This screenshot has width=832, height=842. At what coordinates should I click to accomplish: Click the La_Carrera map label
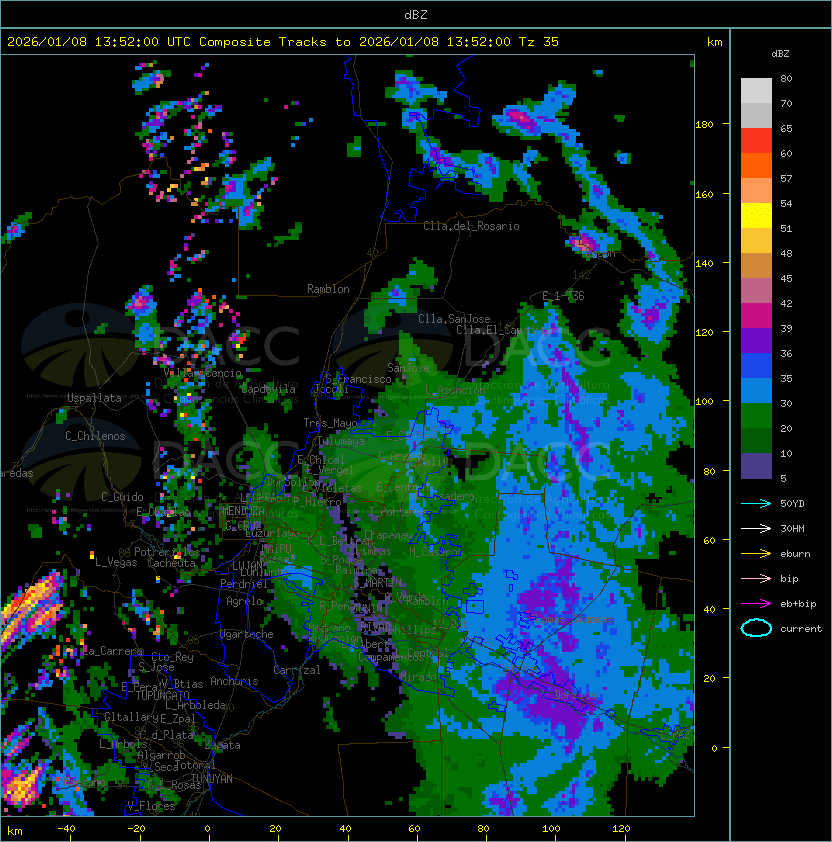(x=112, y=651)
